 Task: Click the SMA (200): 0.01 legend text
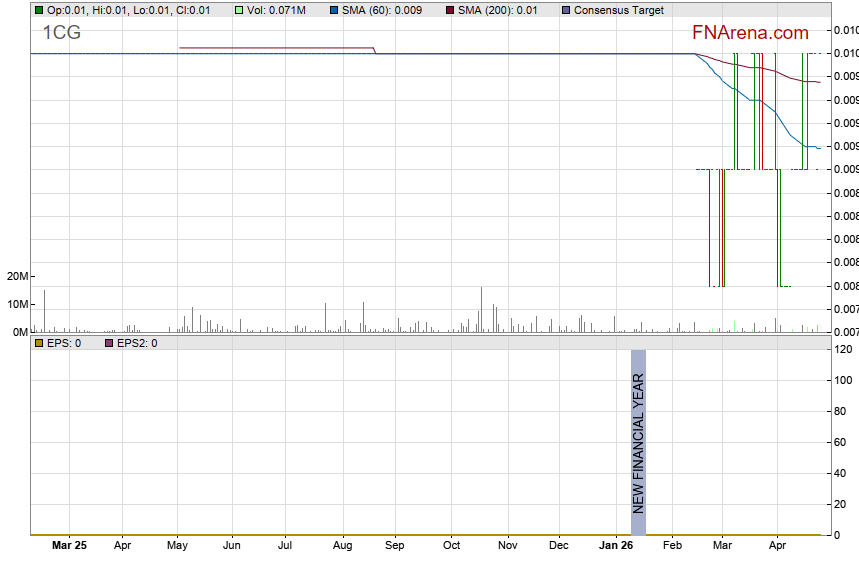point(496,10)
